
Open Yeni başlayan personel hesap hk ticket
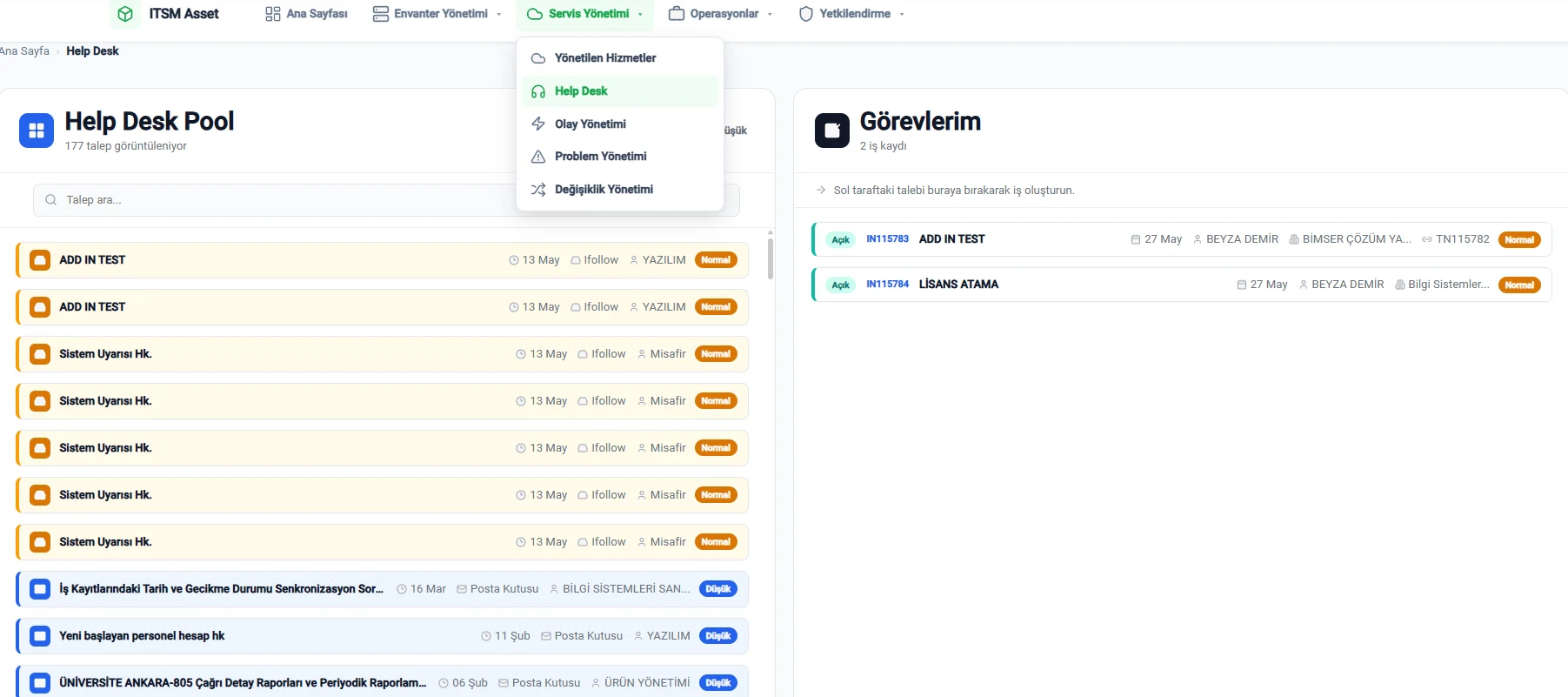coord(383,636)
